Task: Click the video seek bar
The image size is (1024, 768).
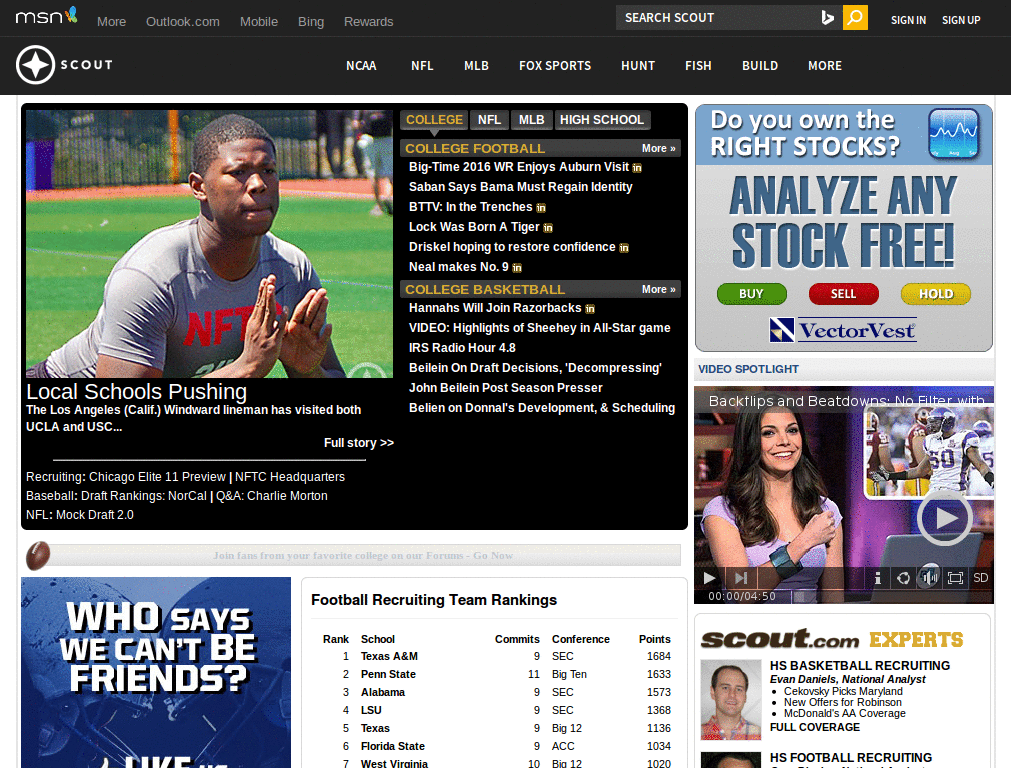Action: point(892,596)
